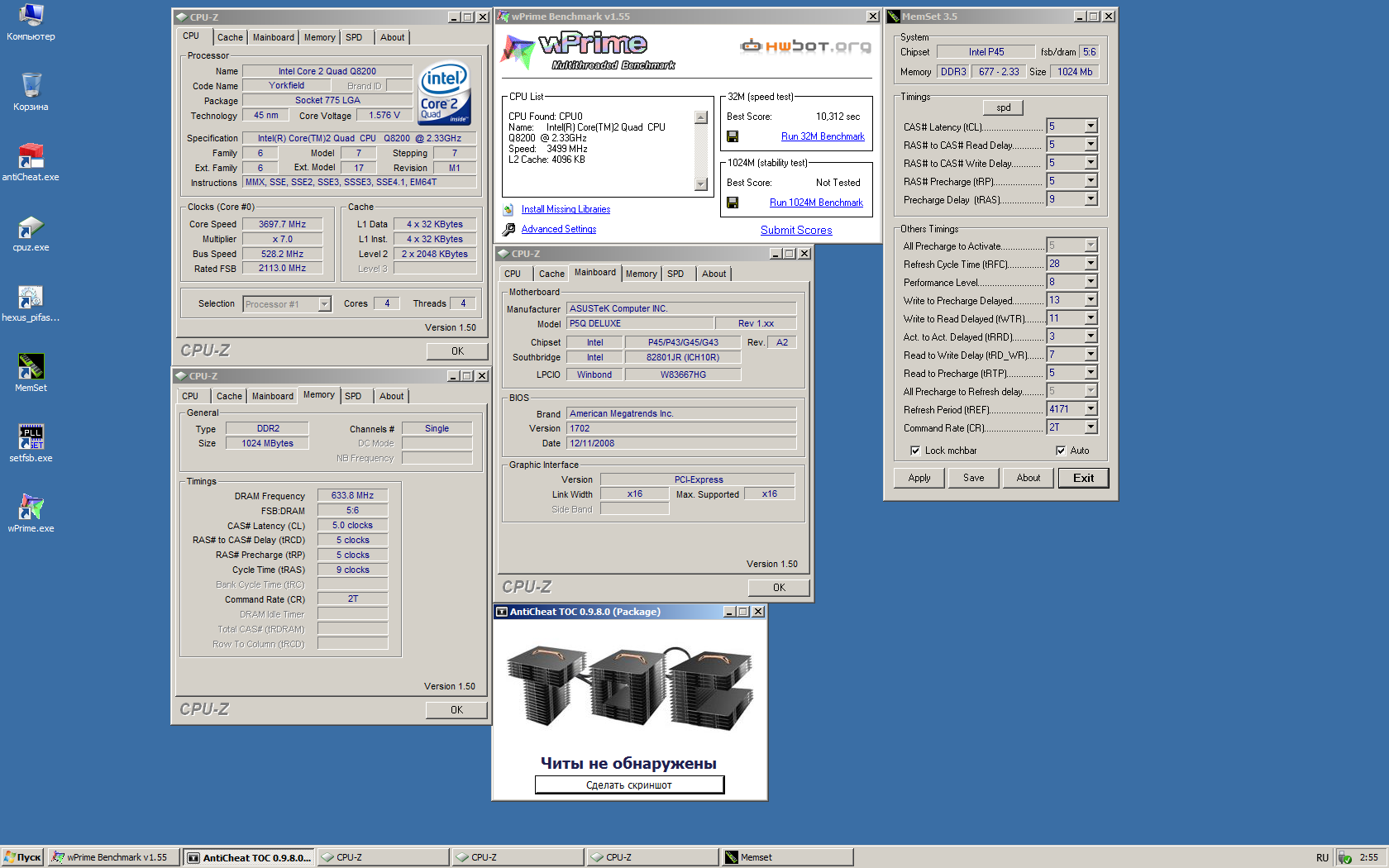Click Apply button in MemSet
The image size is (1389, 868).
pos(919,478)
